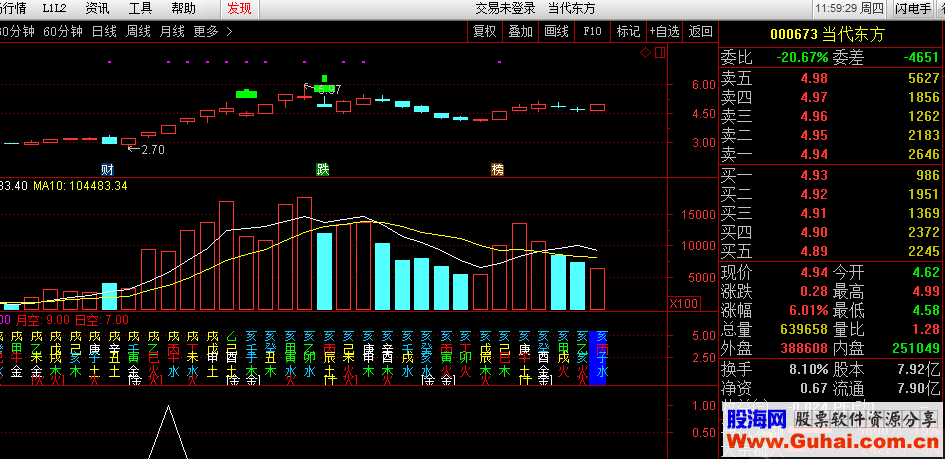Image resolution: width=945 pixels, height=459 pixels.
Task: Switch to the 发现 tab
Action: click(x=239, y=8)
